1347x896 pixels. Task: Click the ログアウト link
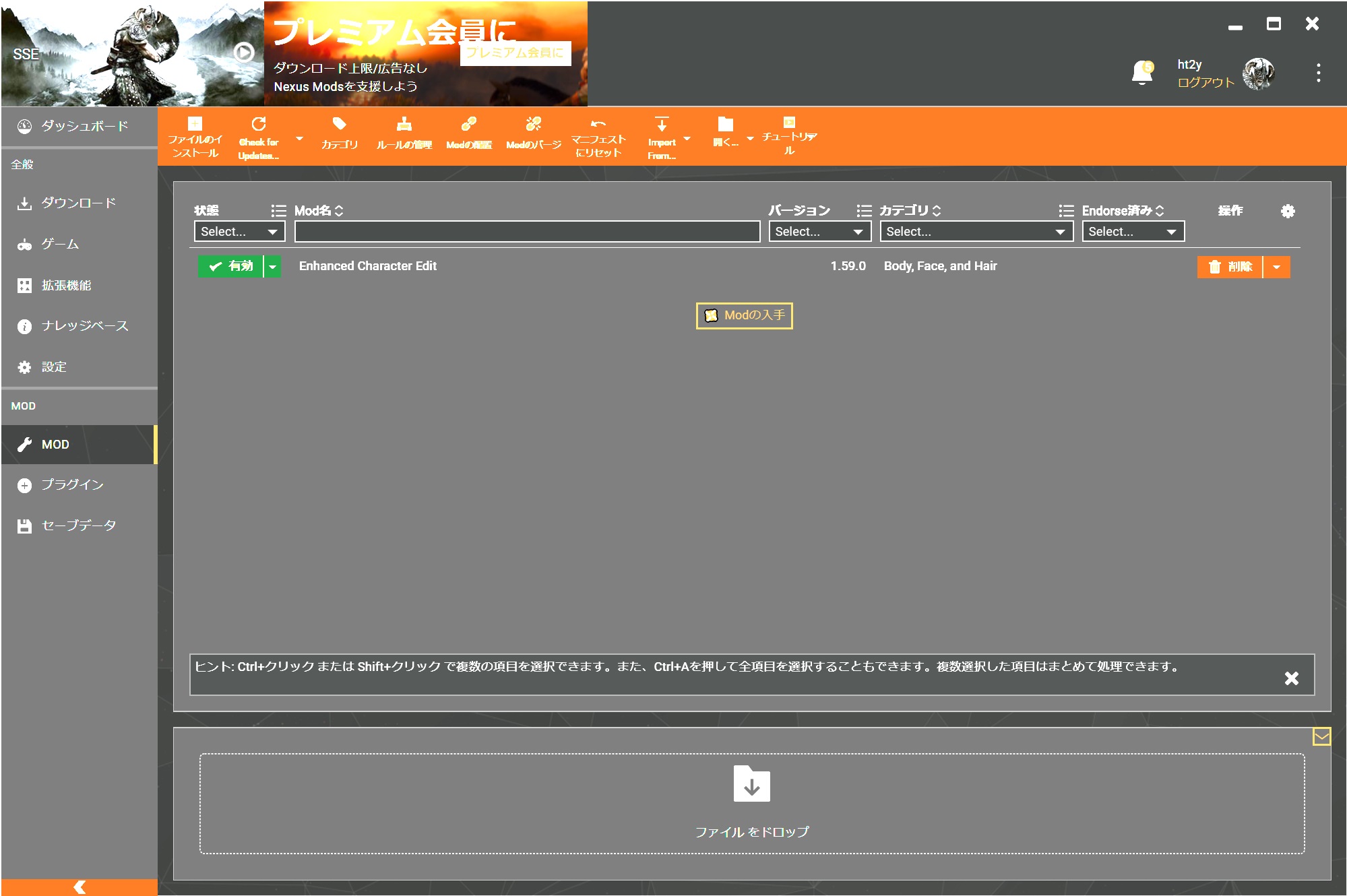point(1205,82)
